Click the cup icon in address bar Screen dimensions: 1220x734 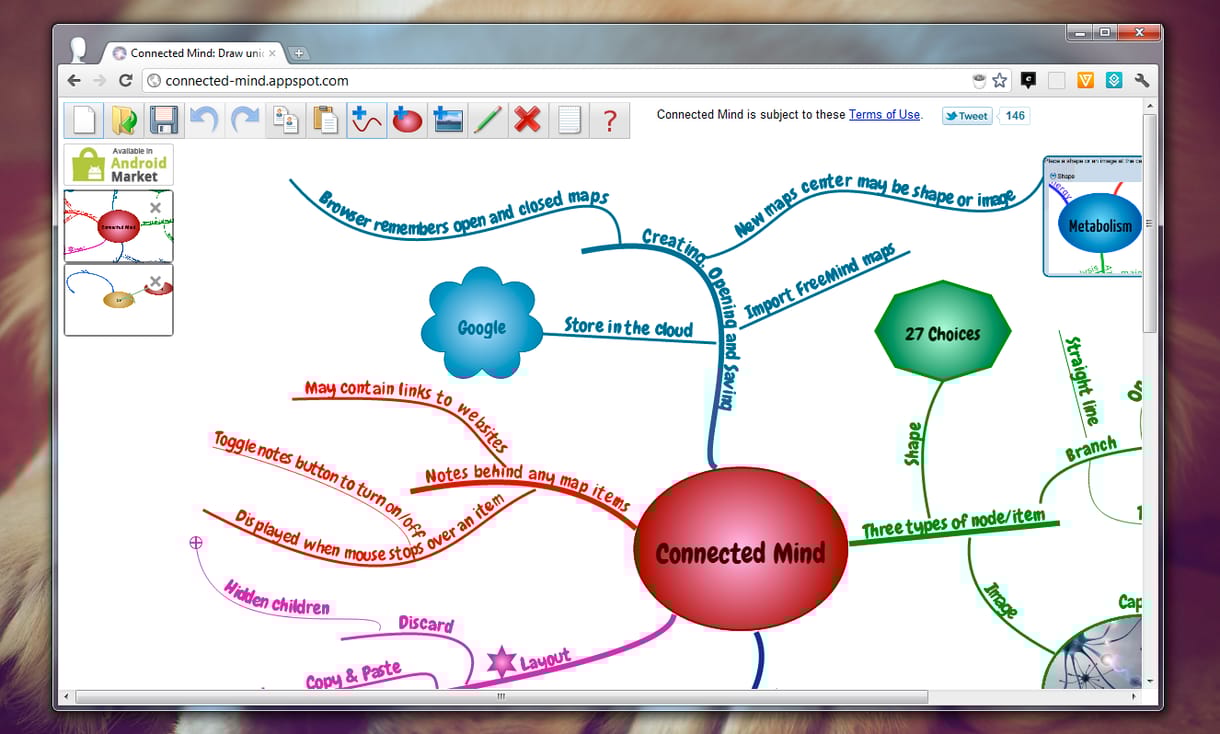(x=980, y=81)
